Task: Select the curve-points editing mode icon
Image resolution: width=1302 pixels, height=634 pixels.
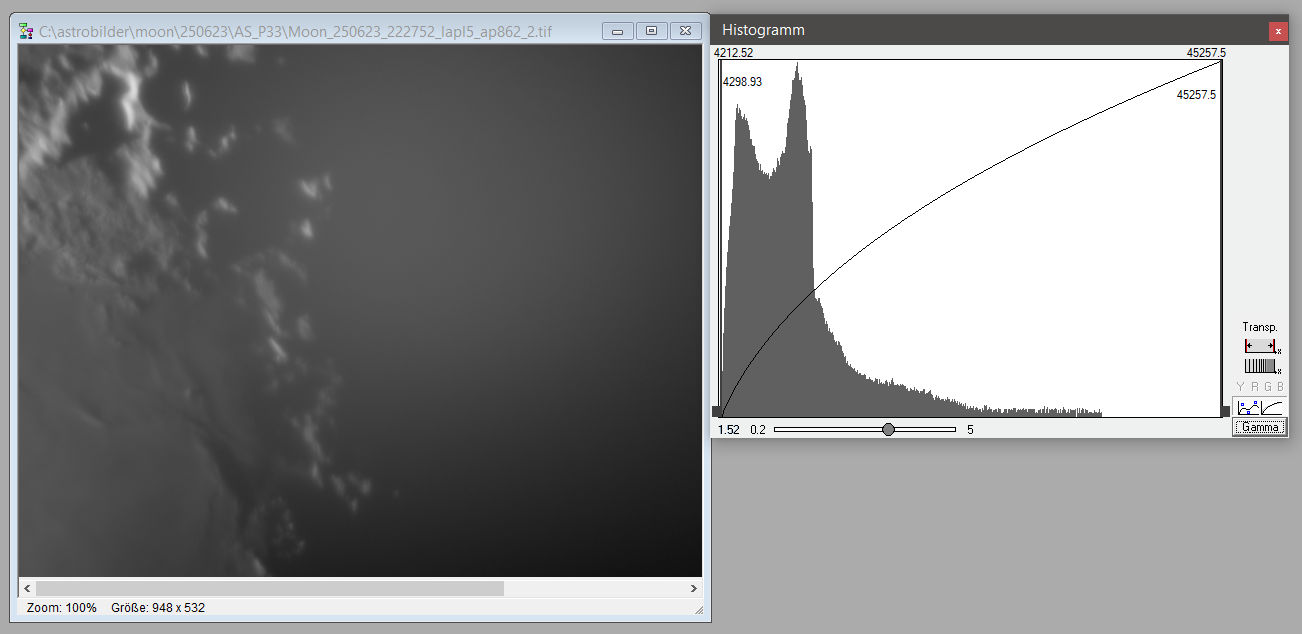Action: [x=1248, y=407]
